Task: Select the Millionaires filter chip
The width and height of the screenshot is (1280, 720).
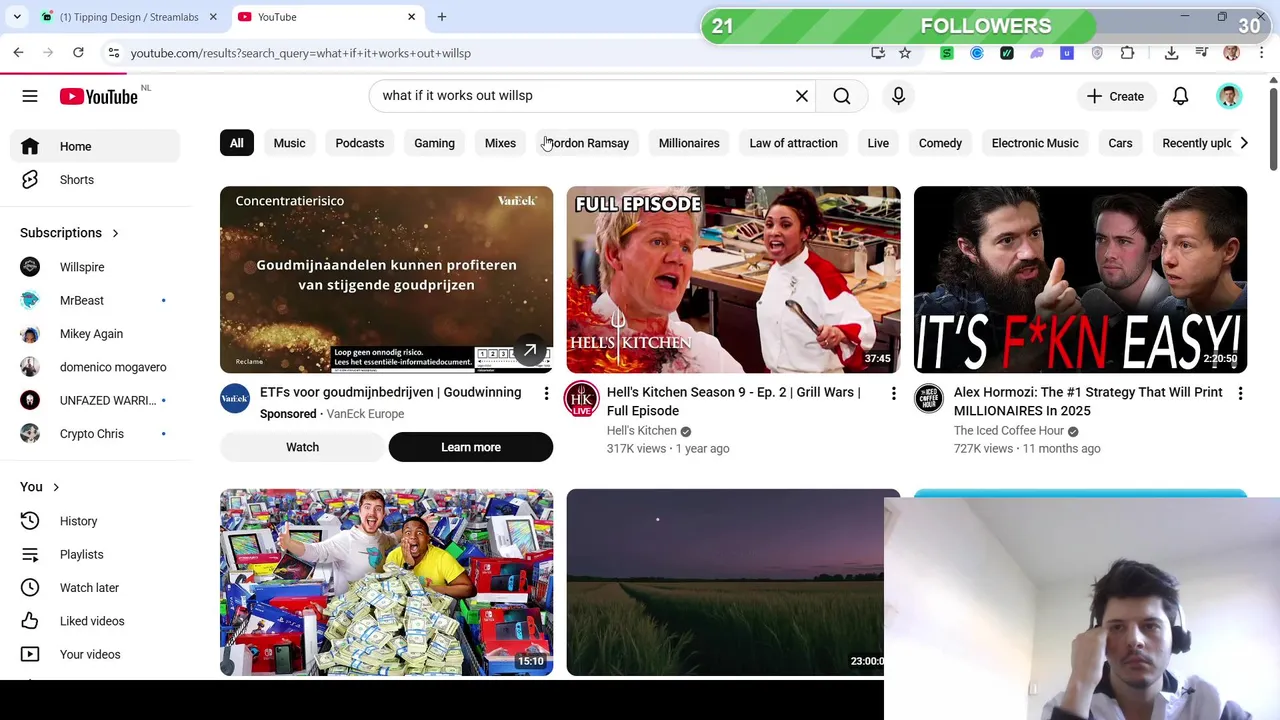Action: pos(689,143)
